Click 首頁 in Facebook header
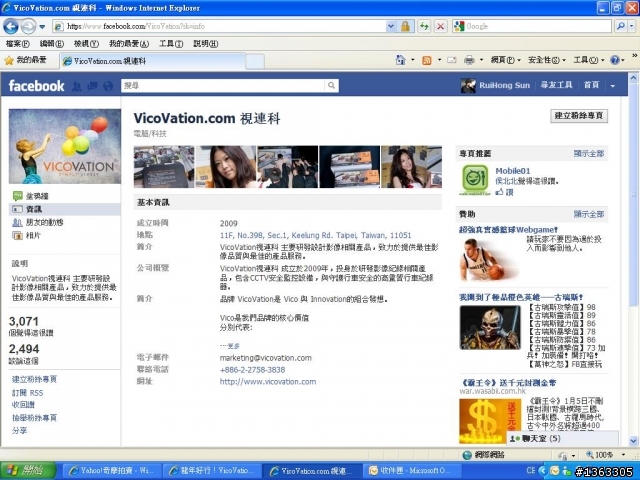Screen dimensions: 640x480 tap(591, 85)
